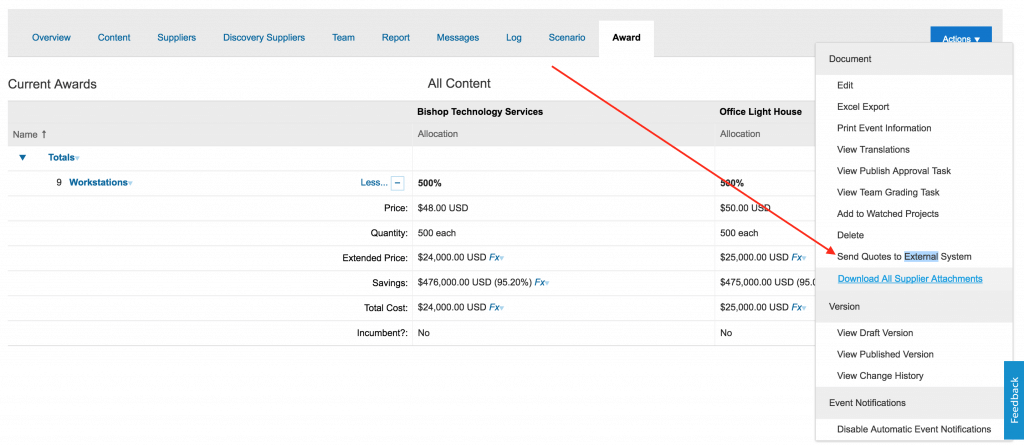Go to the Report tab
Viewport: 1024px width, 446px height.
[x=396, y=37]
